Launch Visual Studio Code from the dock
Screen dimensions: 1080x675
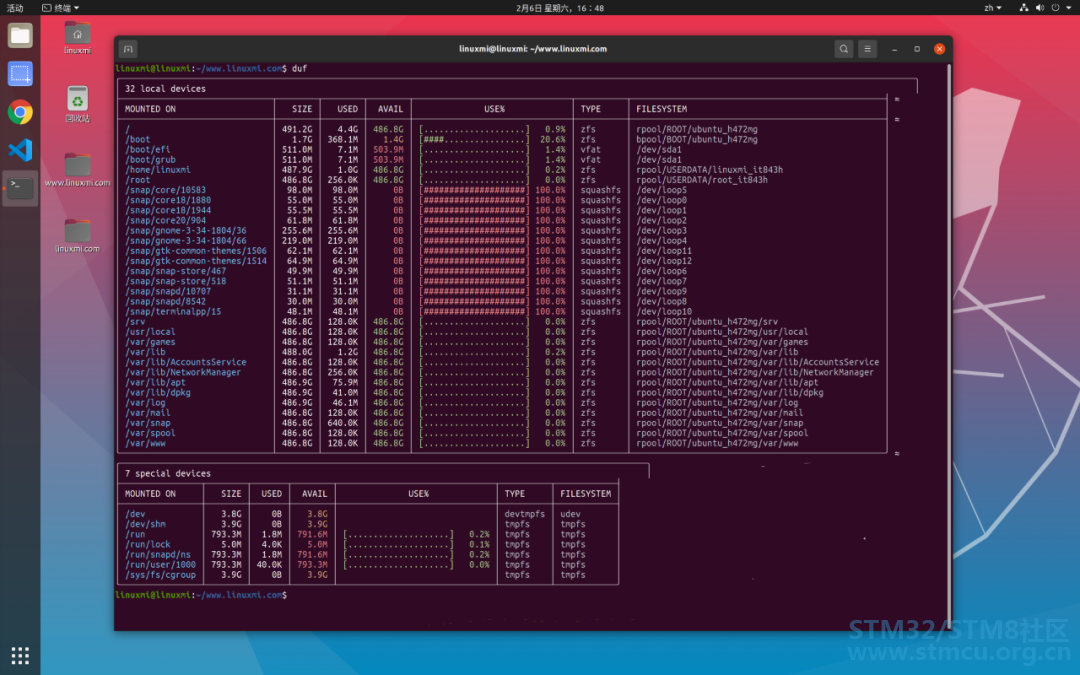coord(20,150)
